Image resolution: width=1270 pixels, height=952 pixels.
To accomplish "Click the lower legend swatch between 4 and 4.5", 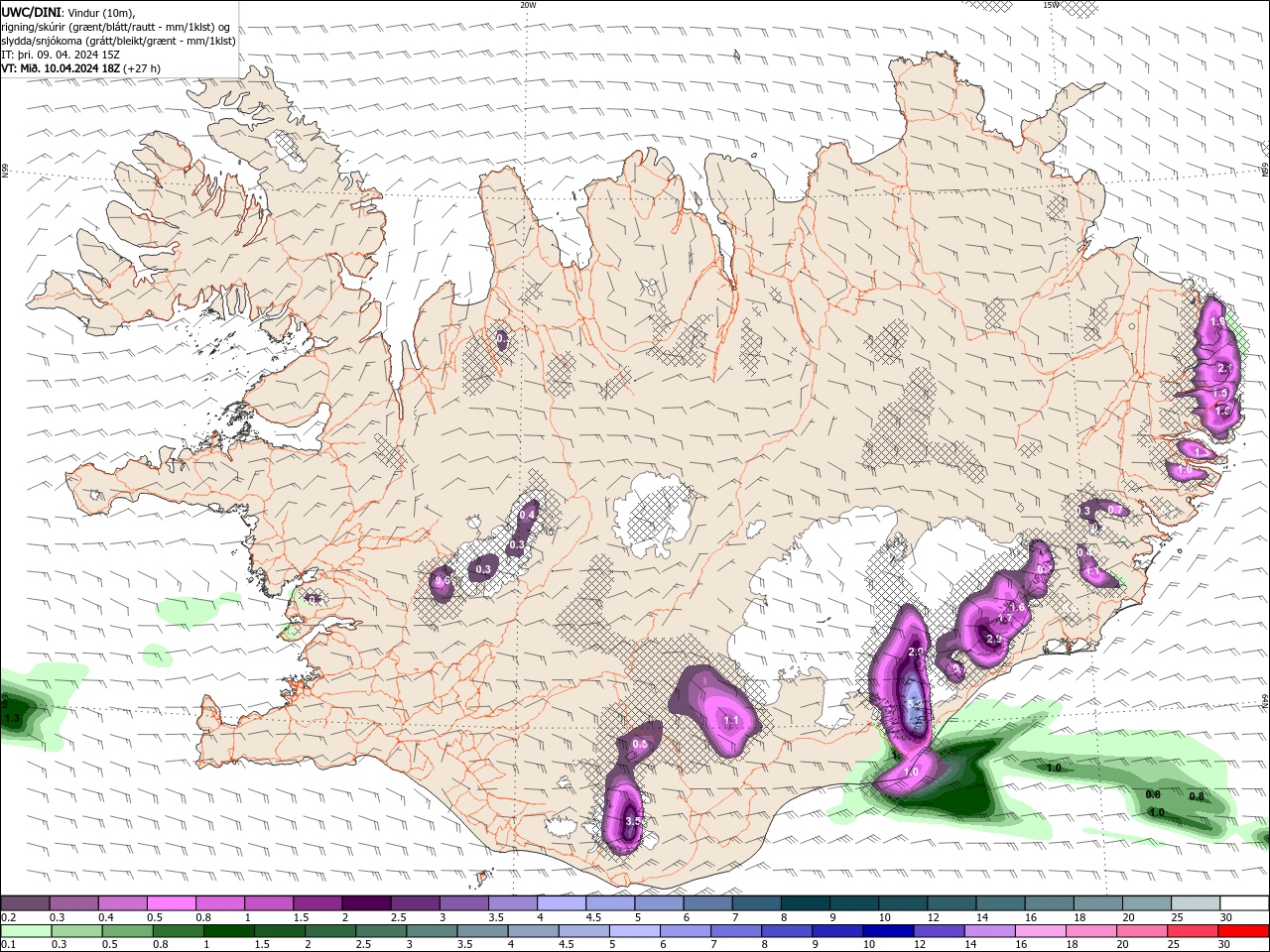I will pyautogui.click(x=535, y=931).
